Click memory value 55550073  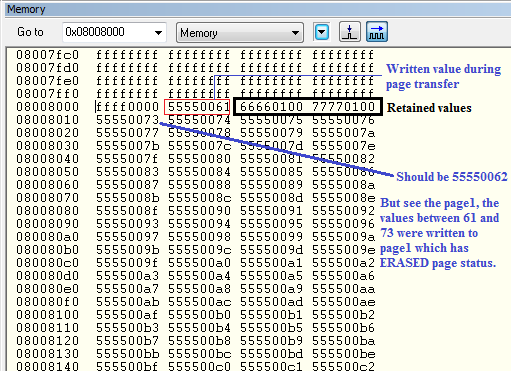tap(127, 120)
